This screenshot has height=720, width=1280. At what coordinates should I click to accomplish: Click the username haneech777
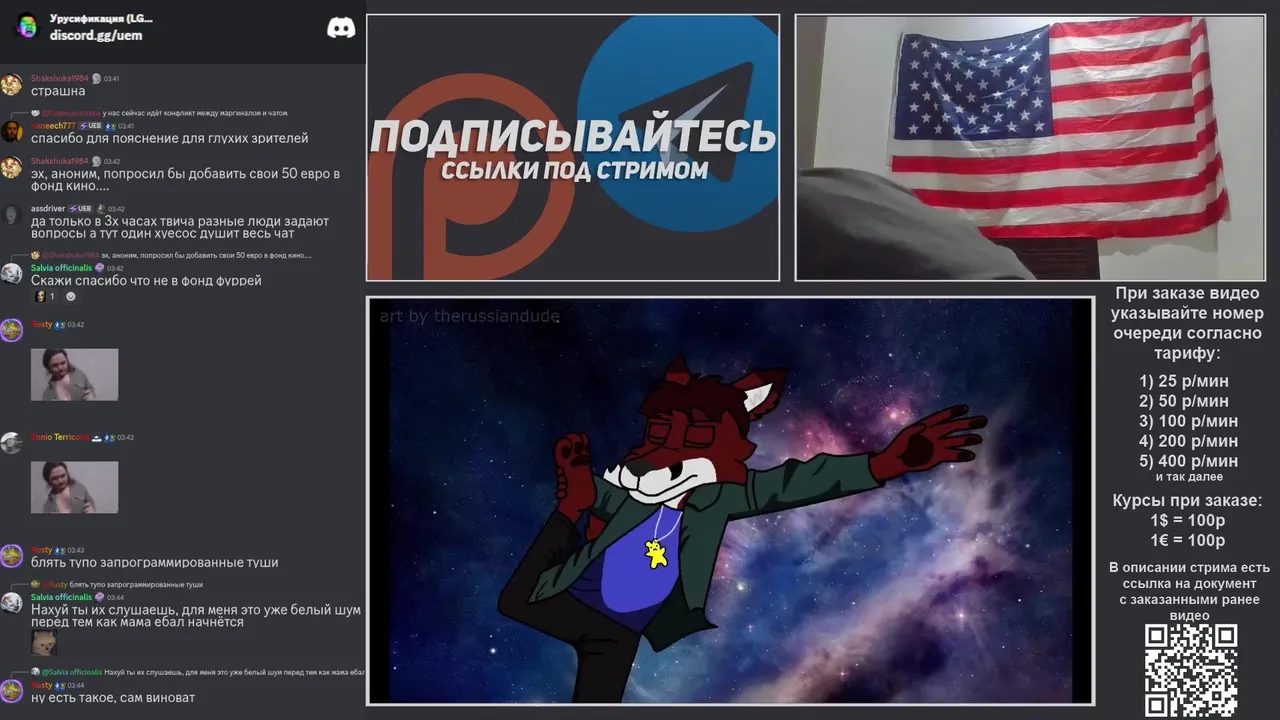pos(53,126)
